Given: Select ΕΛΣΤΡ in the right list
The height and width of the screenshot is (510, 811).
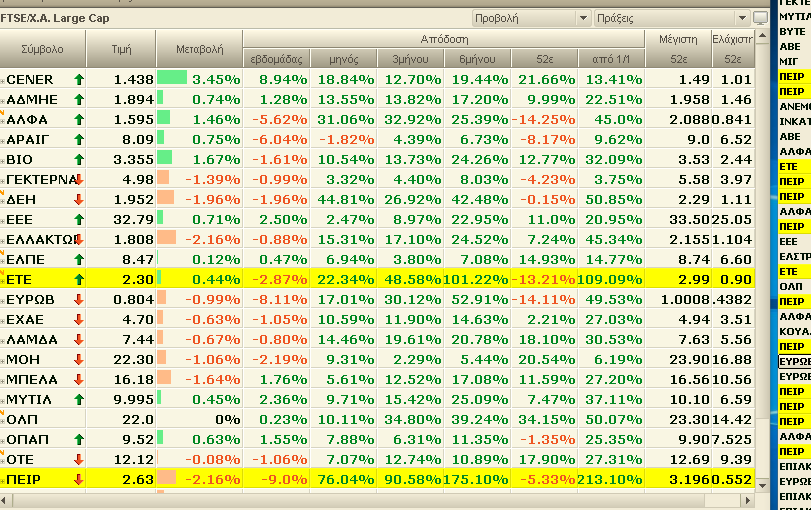Looking at the screenshot, I should (794, 257).
